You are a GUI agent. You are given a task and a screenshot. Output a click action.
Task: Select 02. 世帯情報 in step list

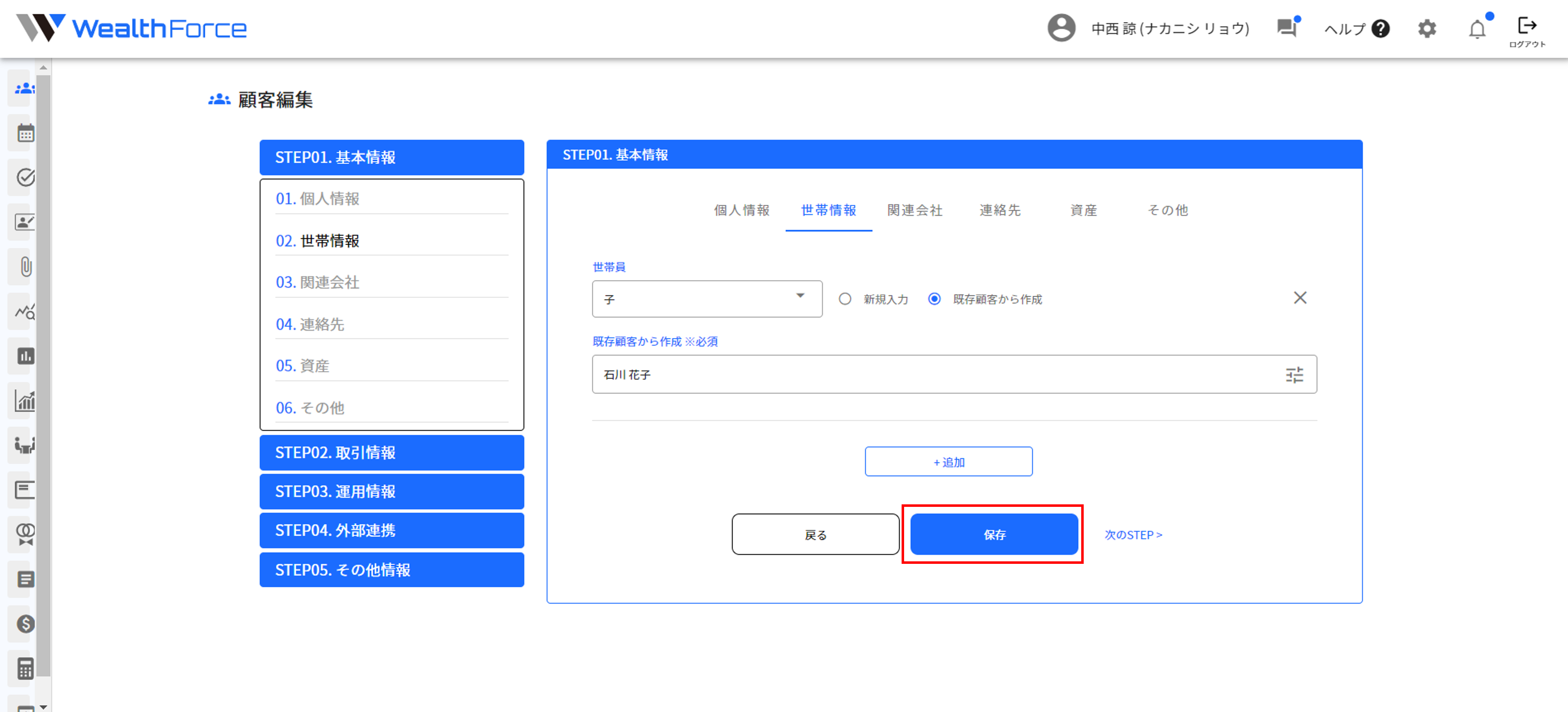(391, 241)
